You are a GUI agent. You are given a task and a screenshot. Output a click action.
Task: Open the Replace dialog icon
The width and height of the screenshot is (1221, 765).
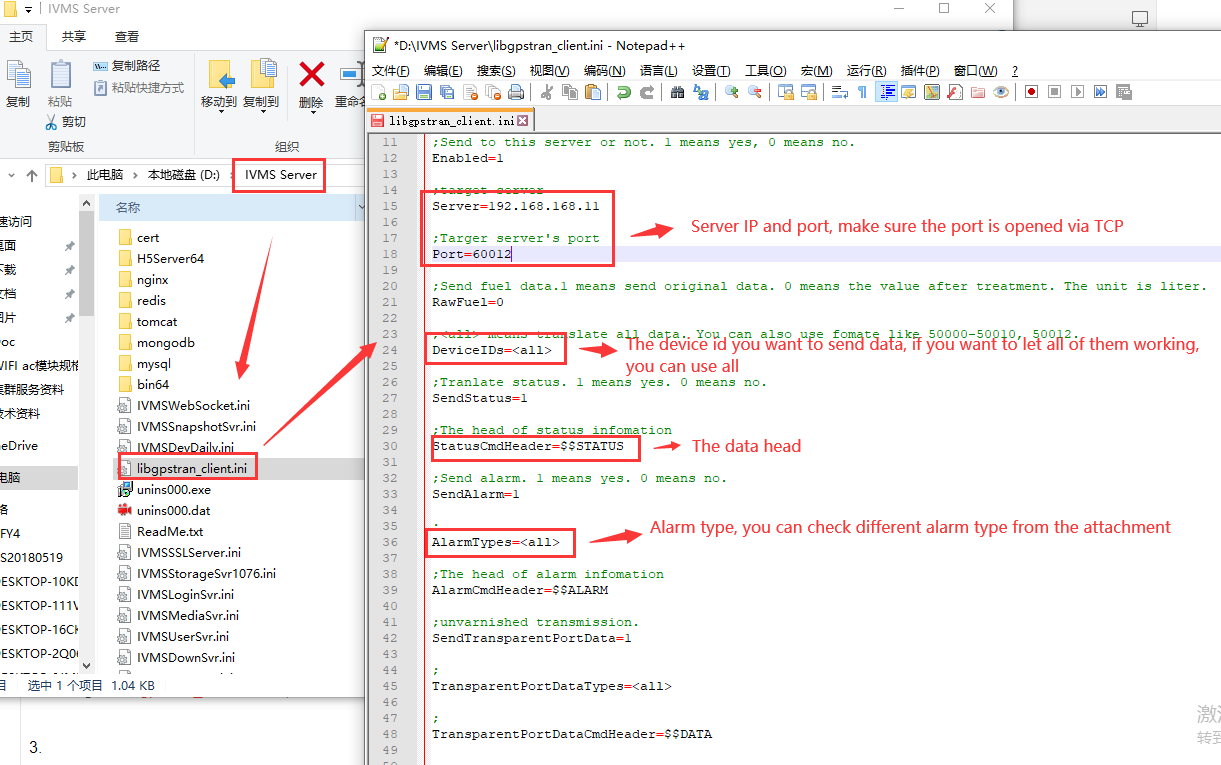click(700, 92)
